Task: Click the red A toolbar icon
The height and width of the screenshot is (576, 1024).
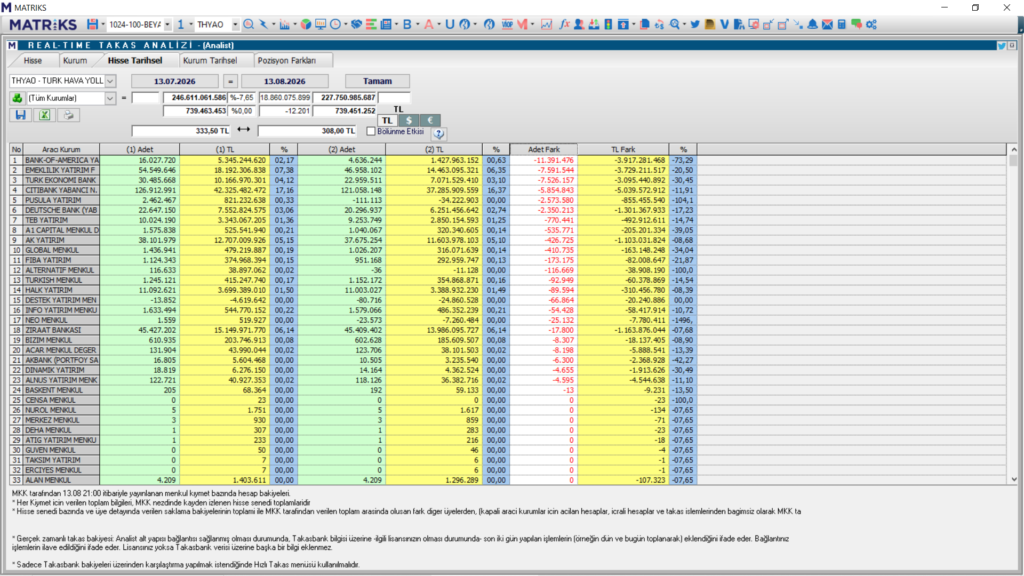Action: tap(428, 24)
